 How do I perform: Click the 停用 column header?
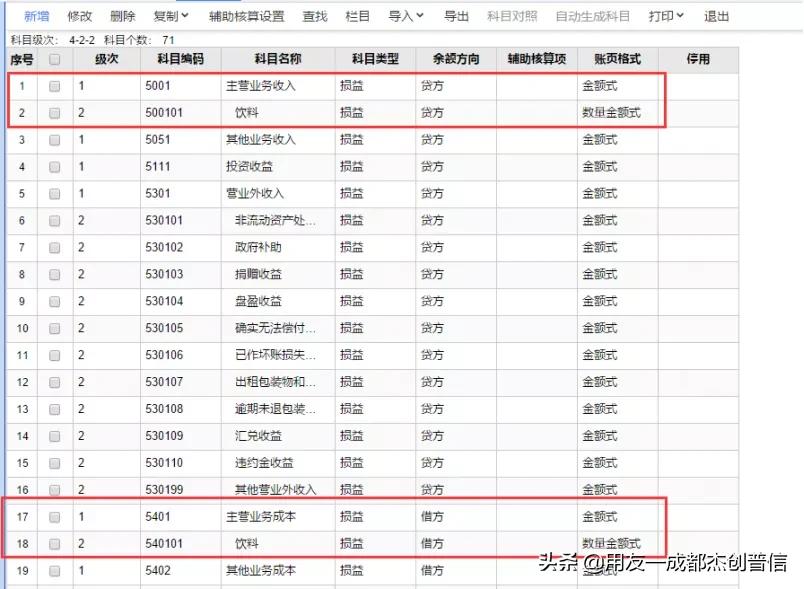click(x=698, y=59)
